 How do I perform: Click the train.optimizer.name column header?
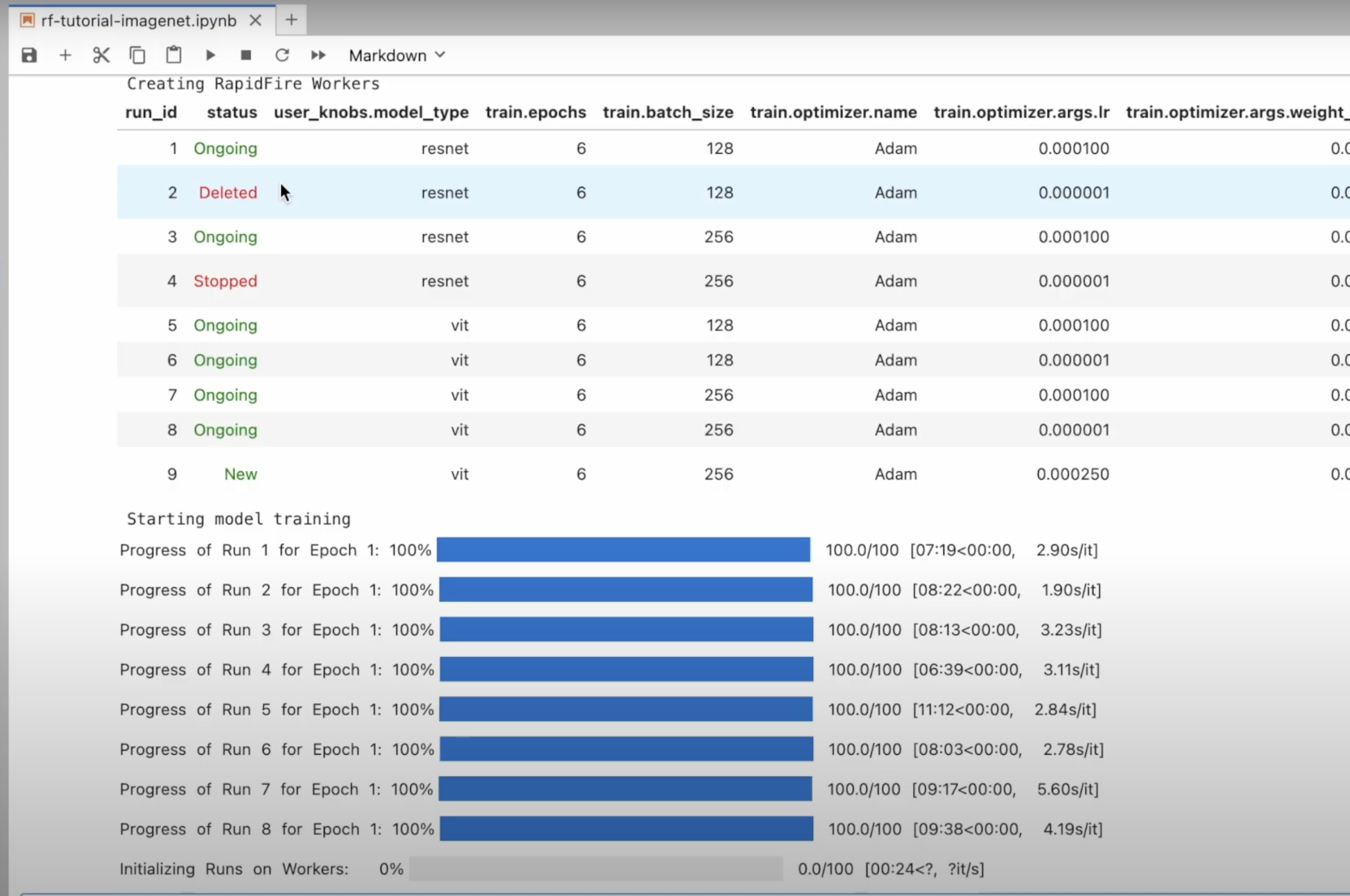pos(833,112)
